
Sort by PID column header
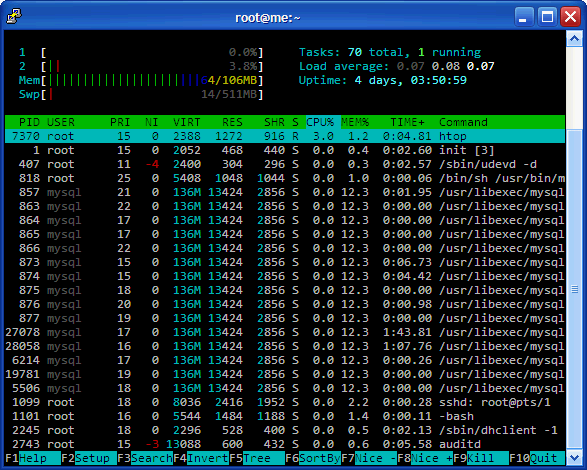(29, 122)
